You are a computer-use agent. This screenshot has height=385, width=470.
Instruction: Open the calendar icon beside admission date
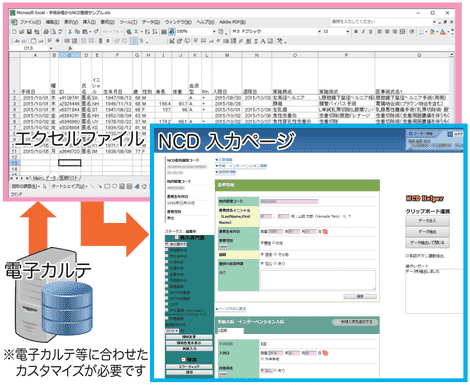325,353
